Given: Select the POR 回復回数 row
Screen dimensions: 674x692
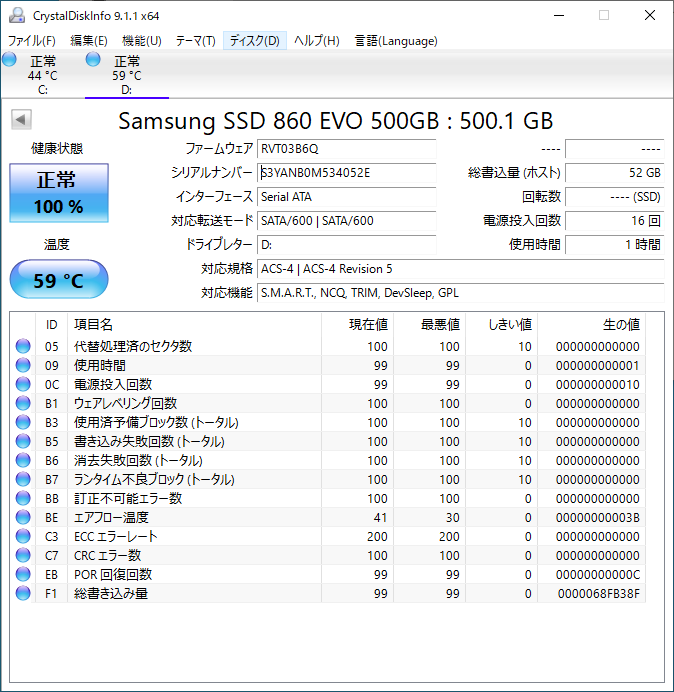Looking at the screenshot, I should point(328,574).
